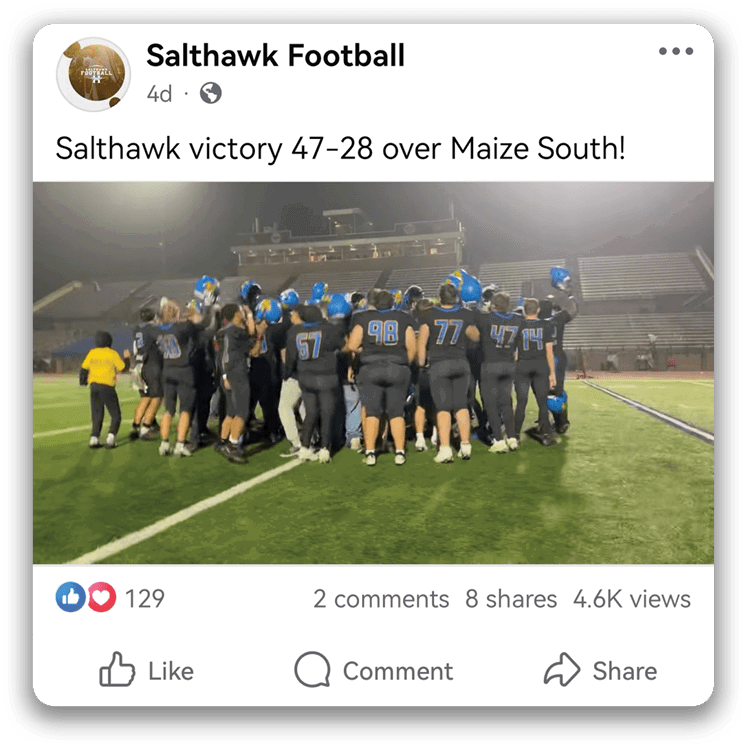This screenshot has height=748, width=747.
Task: Click the Comment button label
Action: point(398,671)
